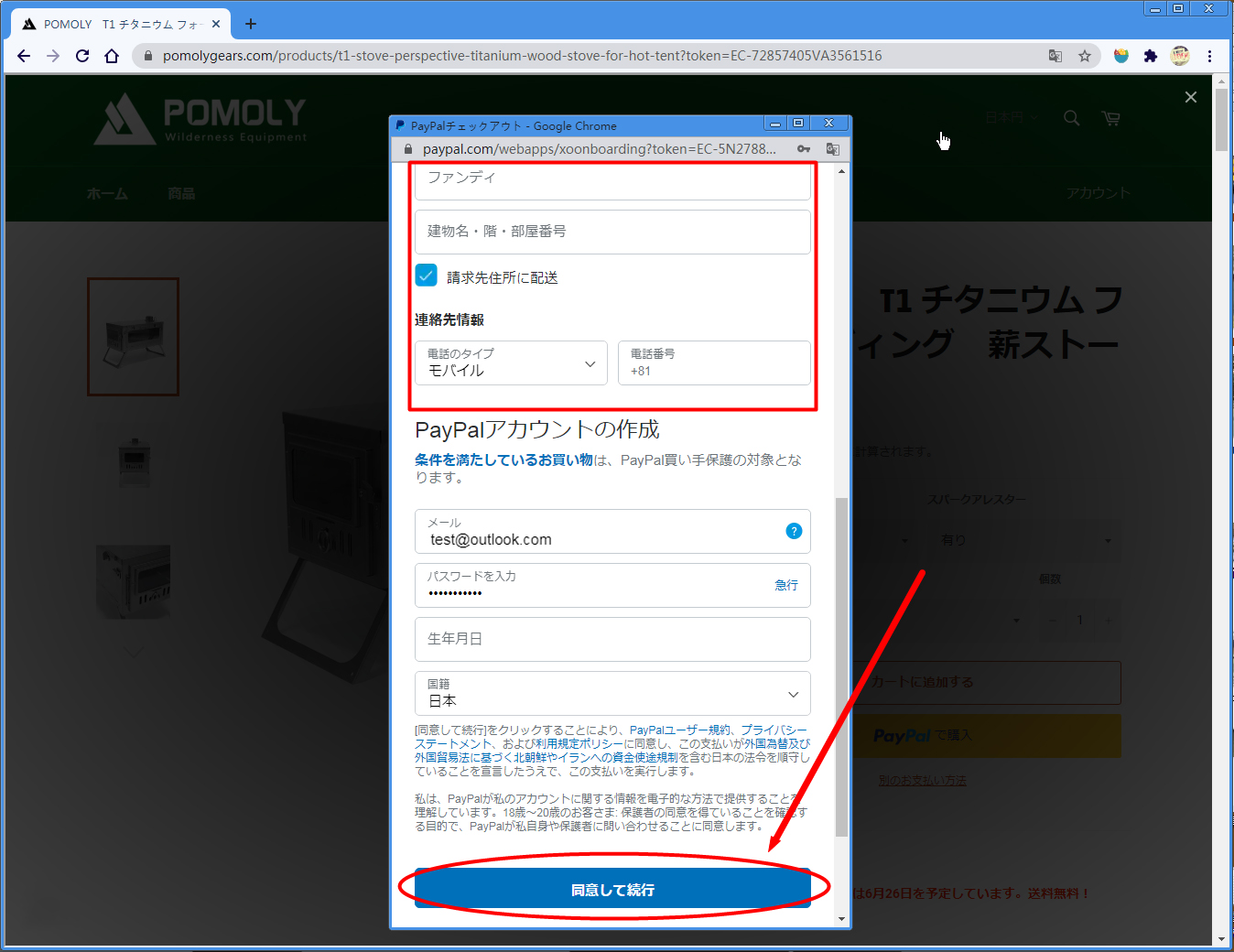Click the PayPal popup lock icon
Image resolution: width=1234 pixels, height=952 pixels.
tap(408, 149)
